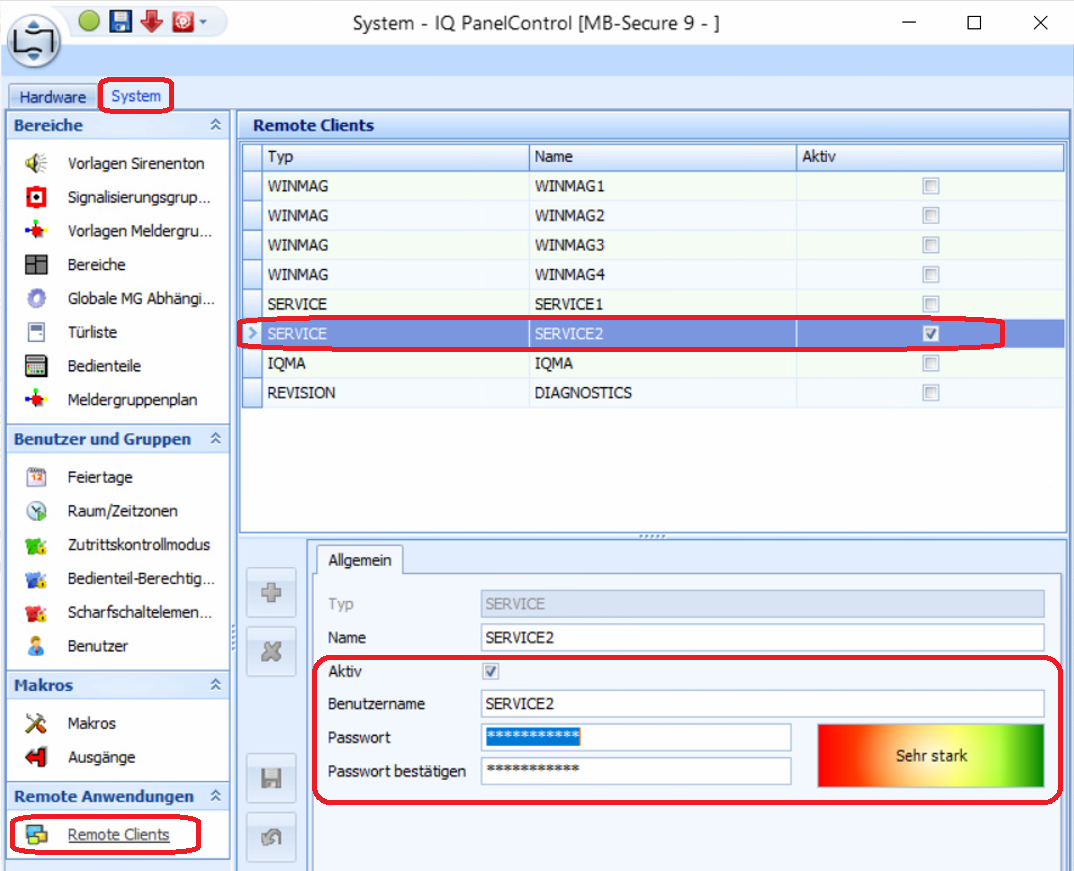The image size is (1074, 871).
Task: Toggle Aktiv checkbox for WINMAG3
Action: (x=930, y=244)
